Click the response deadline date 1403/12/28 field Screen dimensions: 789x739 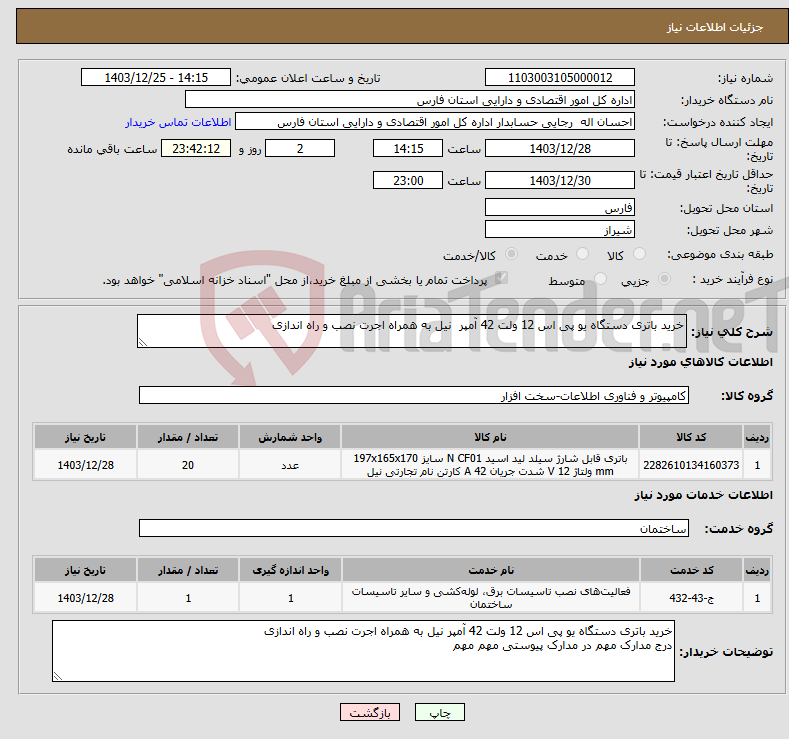[x=560, y=148]
